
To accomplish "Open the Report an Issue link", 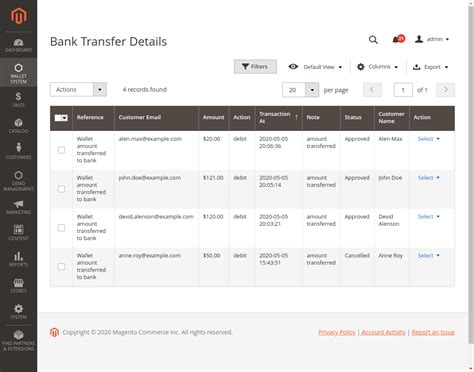I will point(433,332).
